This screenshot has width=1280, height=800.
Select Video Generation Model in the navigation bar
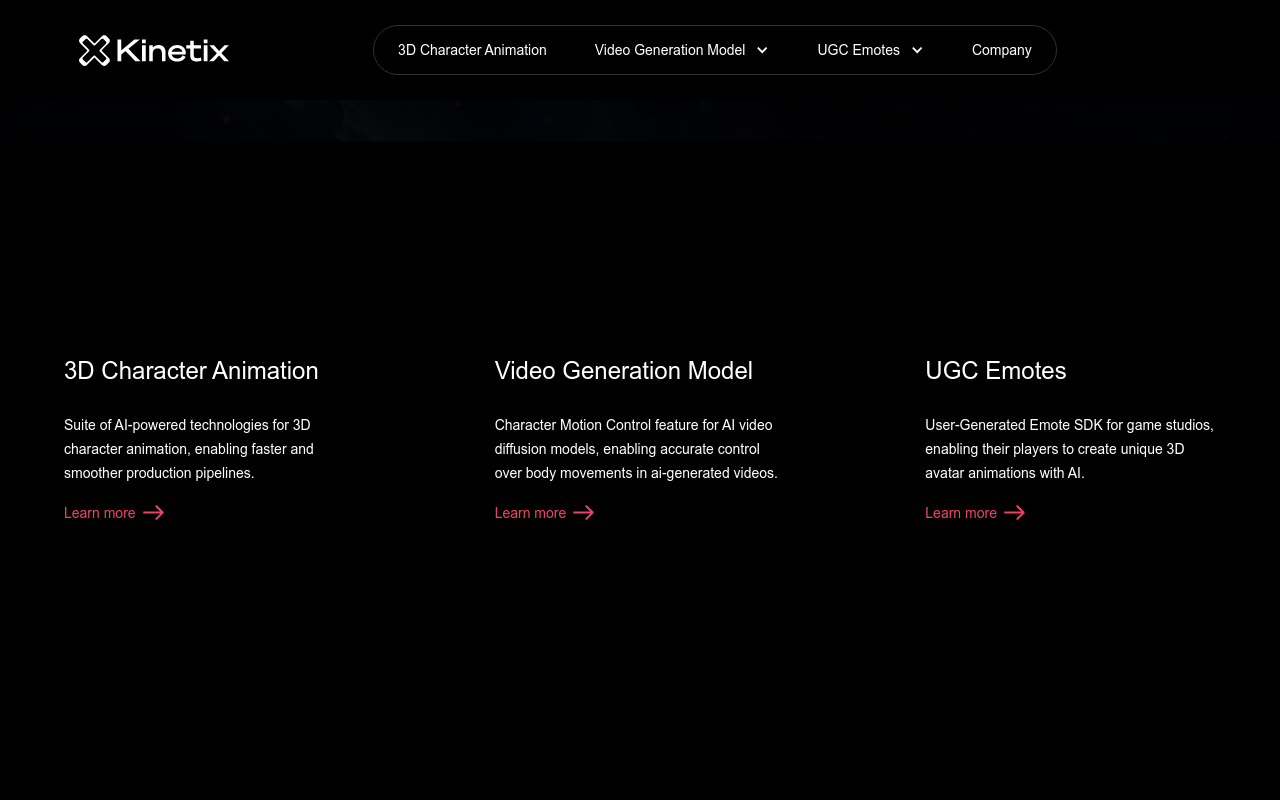click(x=669, y=50)
